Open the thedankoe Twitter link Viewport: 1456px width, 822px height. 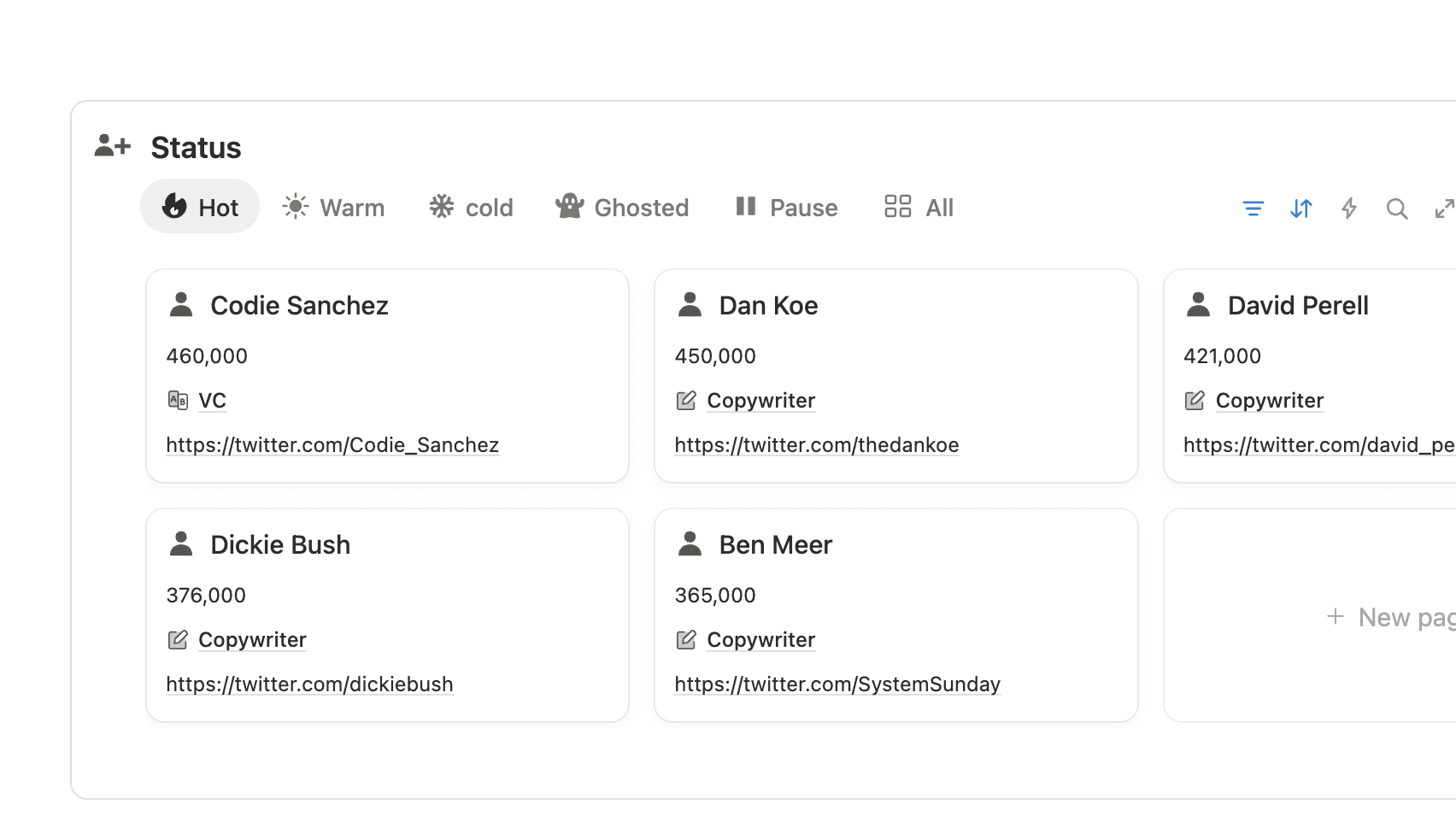coord(816,445)
